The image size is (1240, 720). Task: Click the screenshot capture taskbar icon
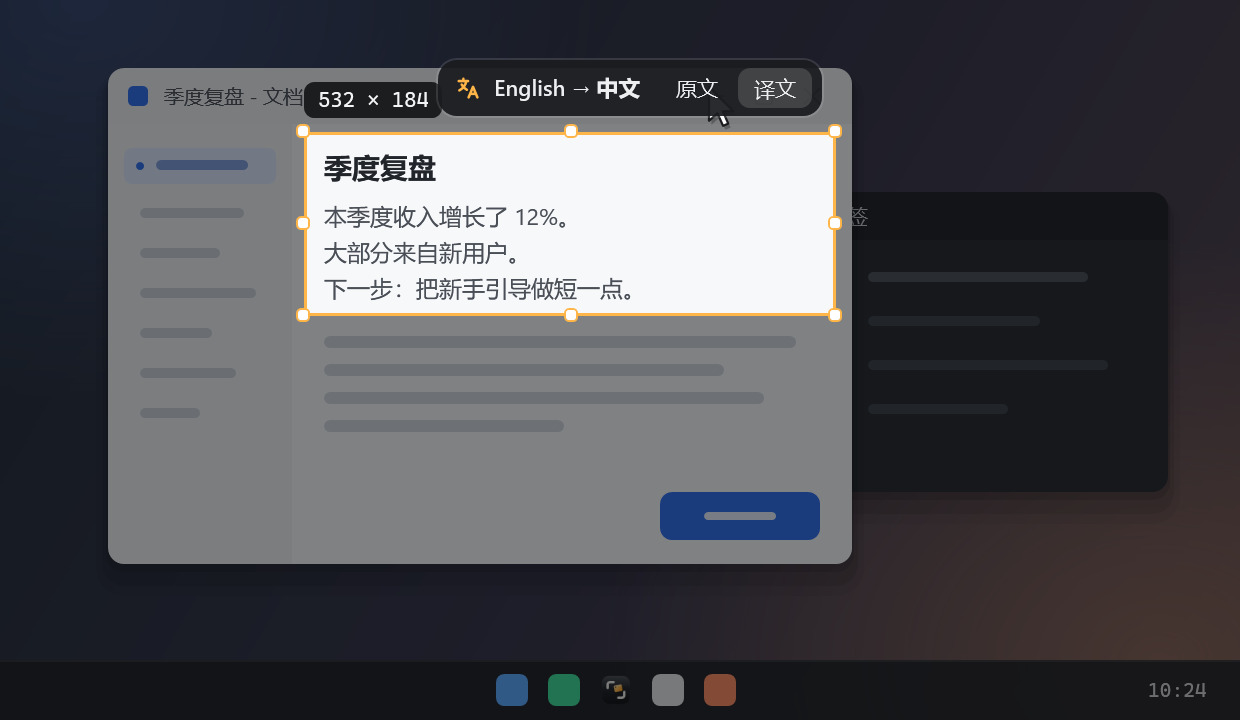pos(616,690)
